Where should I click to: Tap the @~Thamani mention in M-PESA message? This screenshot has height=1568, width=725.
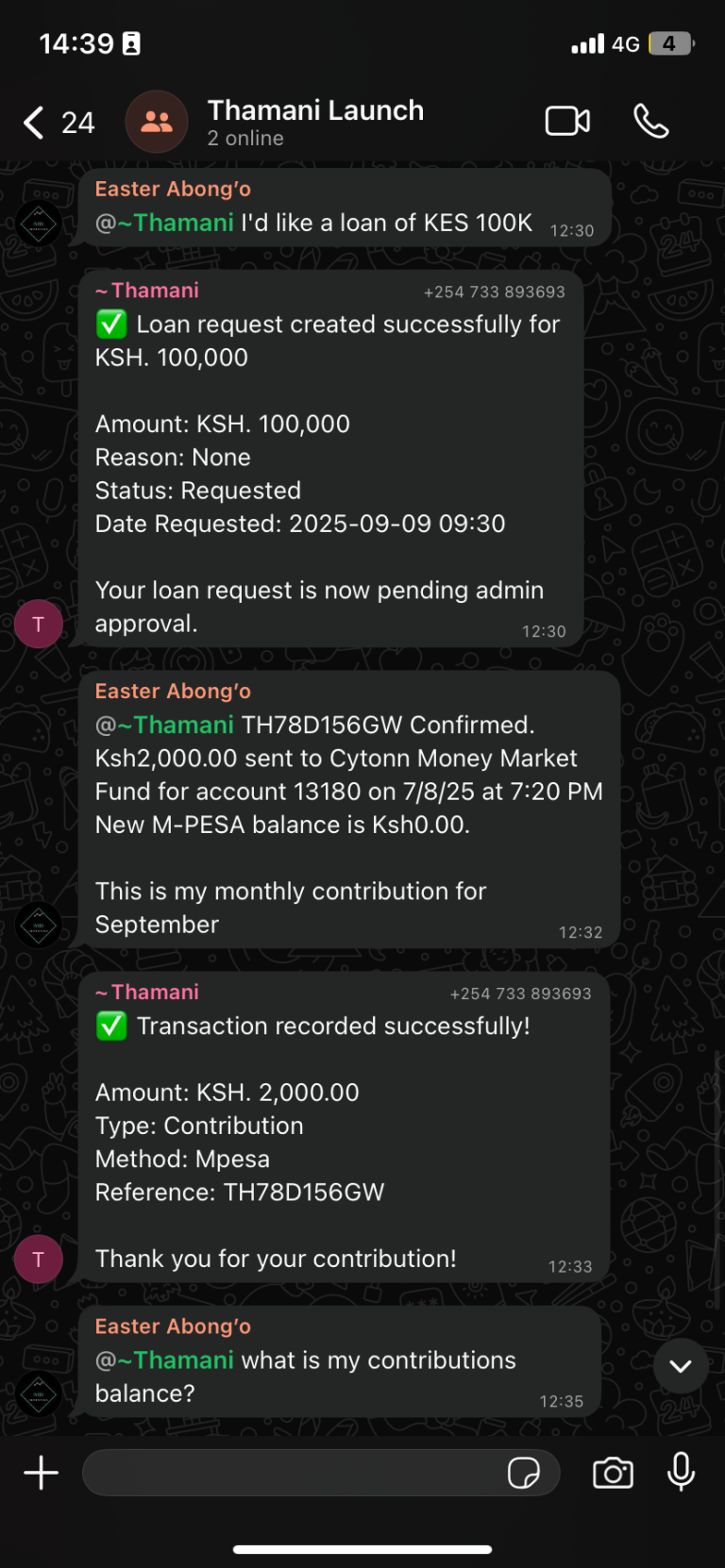click(166, 725)
